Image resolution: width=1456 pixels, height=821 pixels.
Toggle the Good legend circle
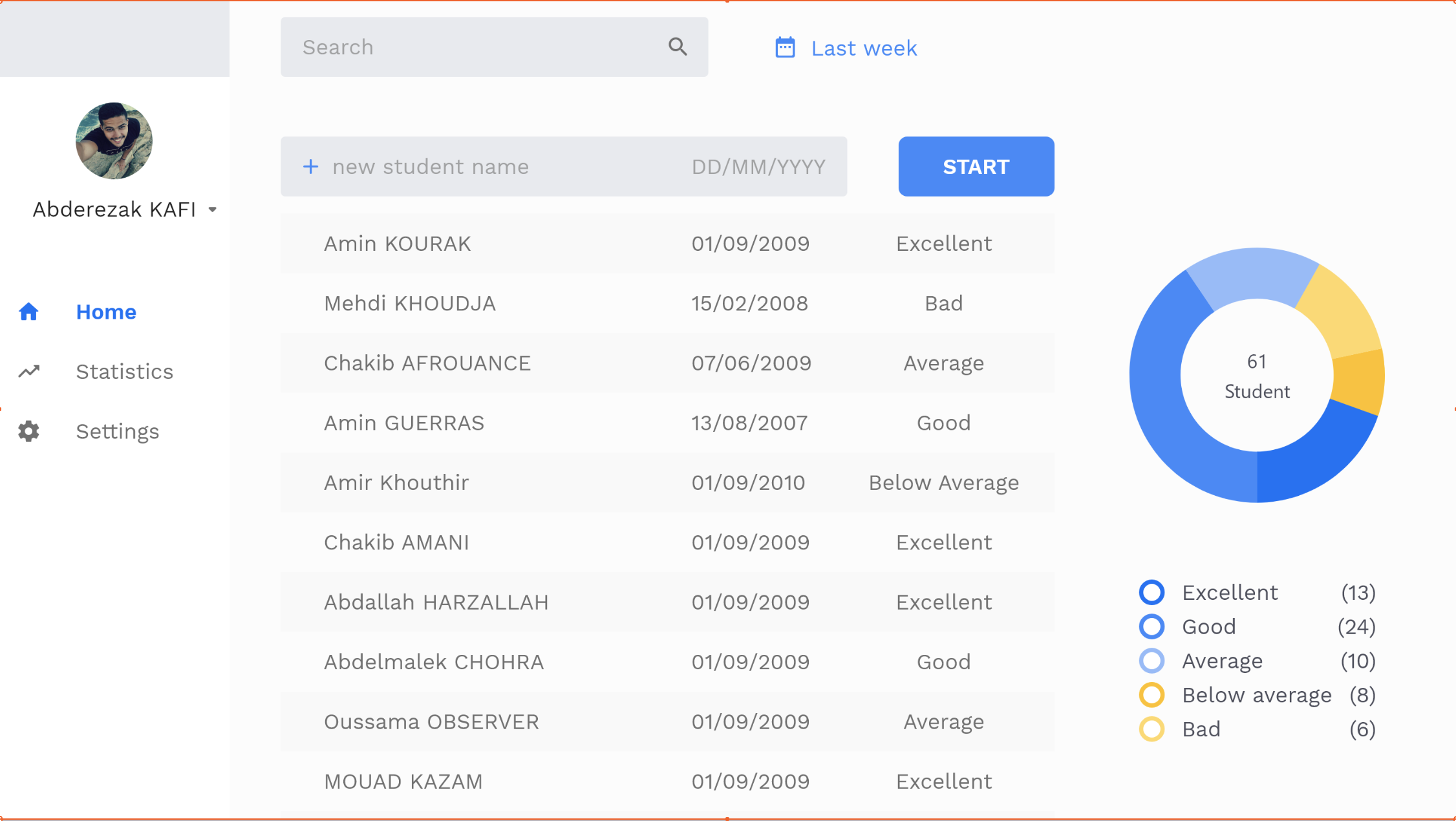point(1151,626)
